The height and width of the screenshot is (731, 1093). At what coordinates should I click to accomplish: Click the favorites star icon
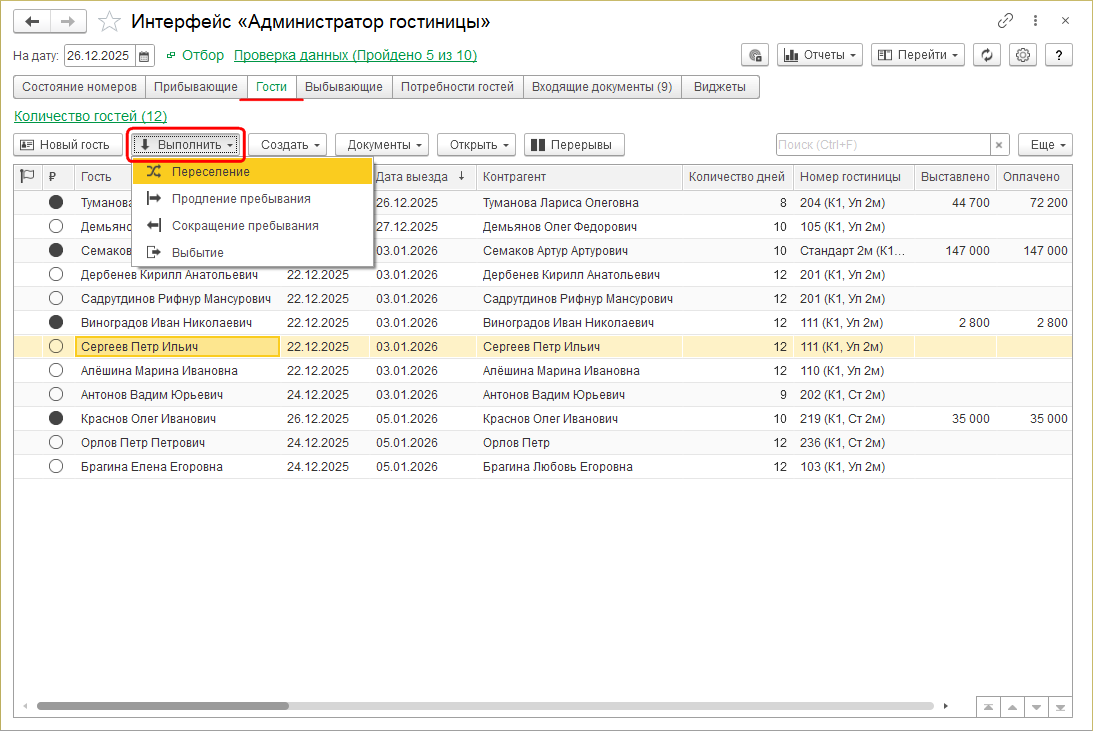111,21
